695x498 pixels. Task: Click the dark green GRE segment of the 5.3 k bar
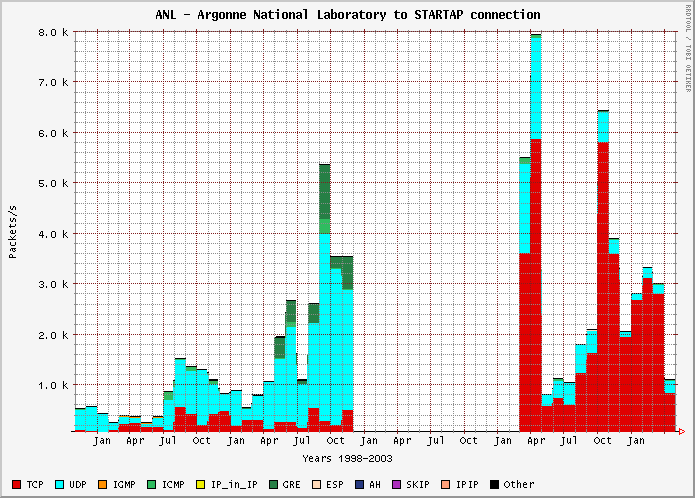point(324,192)
